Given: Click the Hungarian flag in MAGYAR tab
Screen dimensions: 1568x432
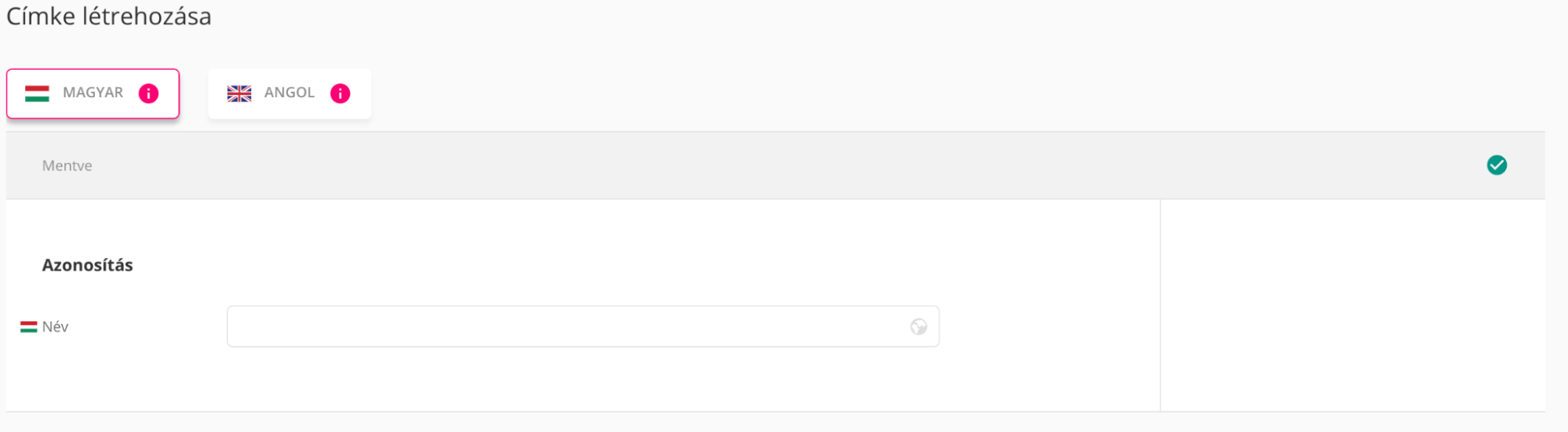Looking at the screenshot, I should [37, 93].
